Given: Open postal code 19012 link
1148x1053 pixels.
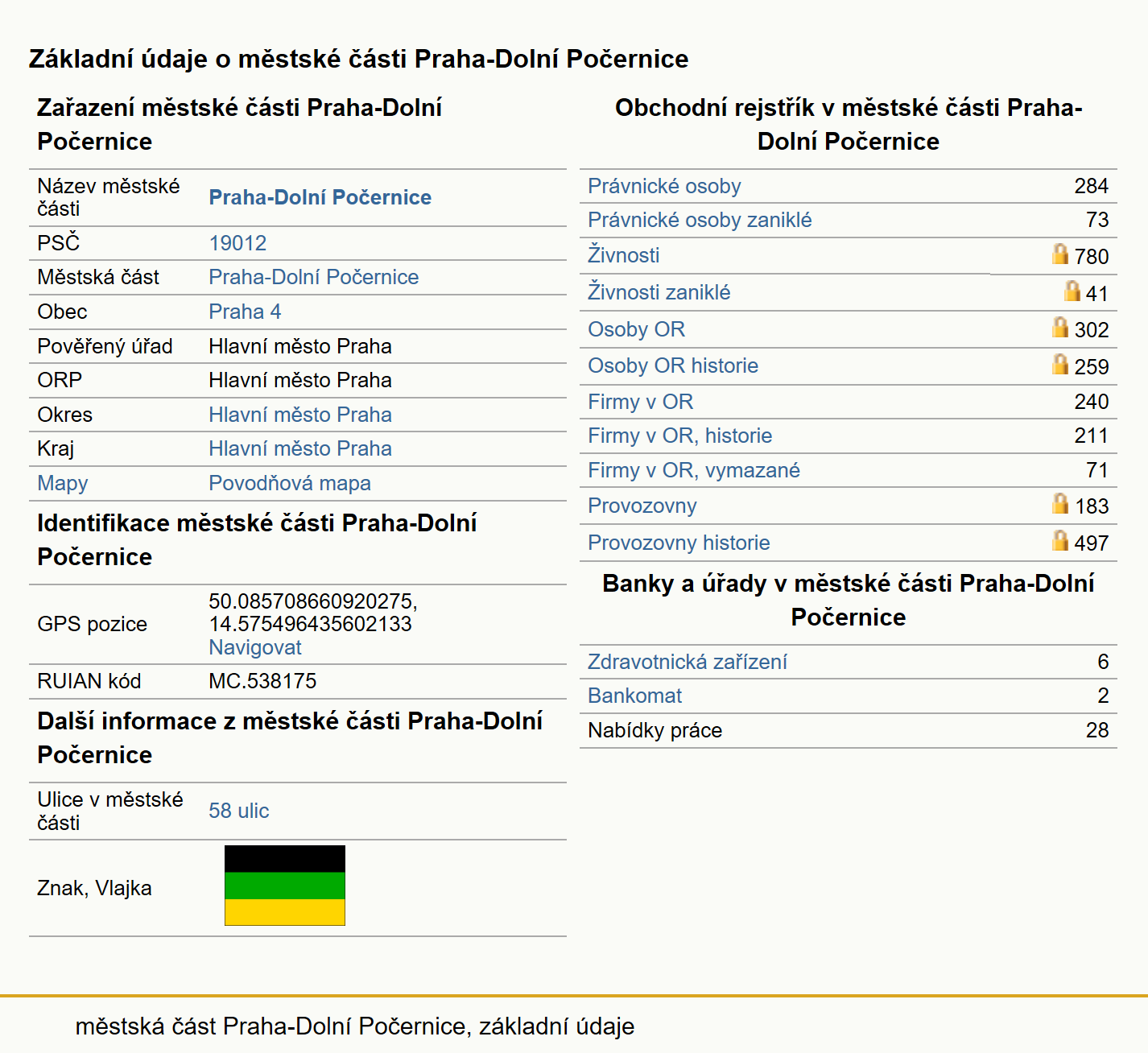Looking at the screenshot, I should pyautogui.click(x=237, y=243).
